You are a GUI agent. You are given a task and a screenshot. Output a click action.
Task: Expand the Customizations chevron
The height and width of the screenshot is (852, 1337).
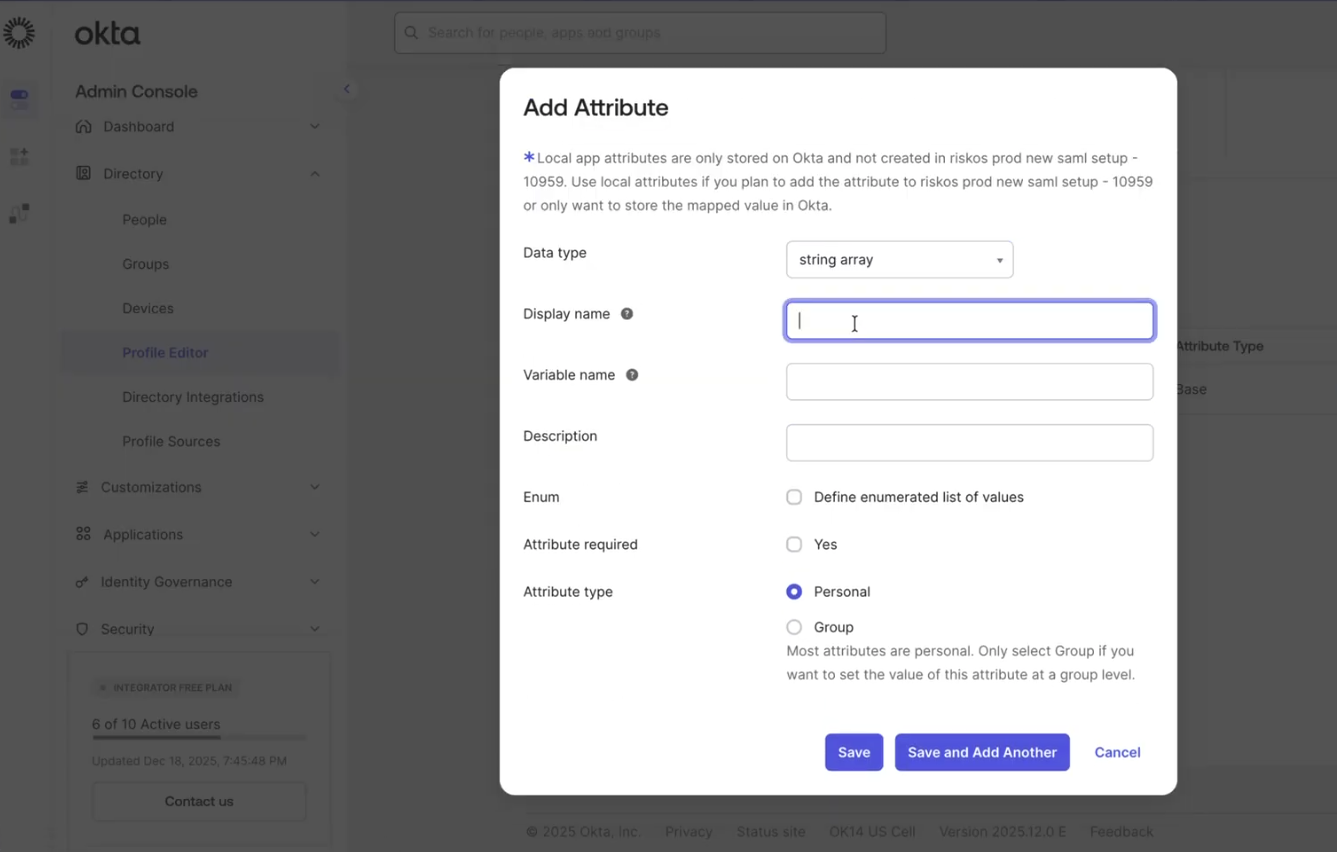[314, 487]
